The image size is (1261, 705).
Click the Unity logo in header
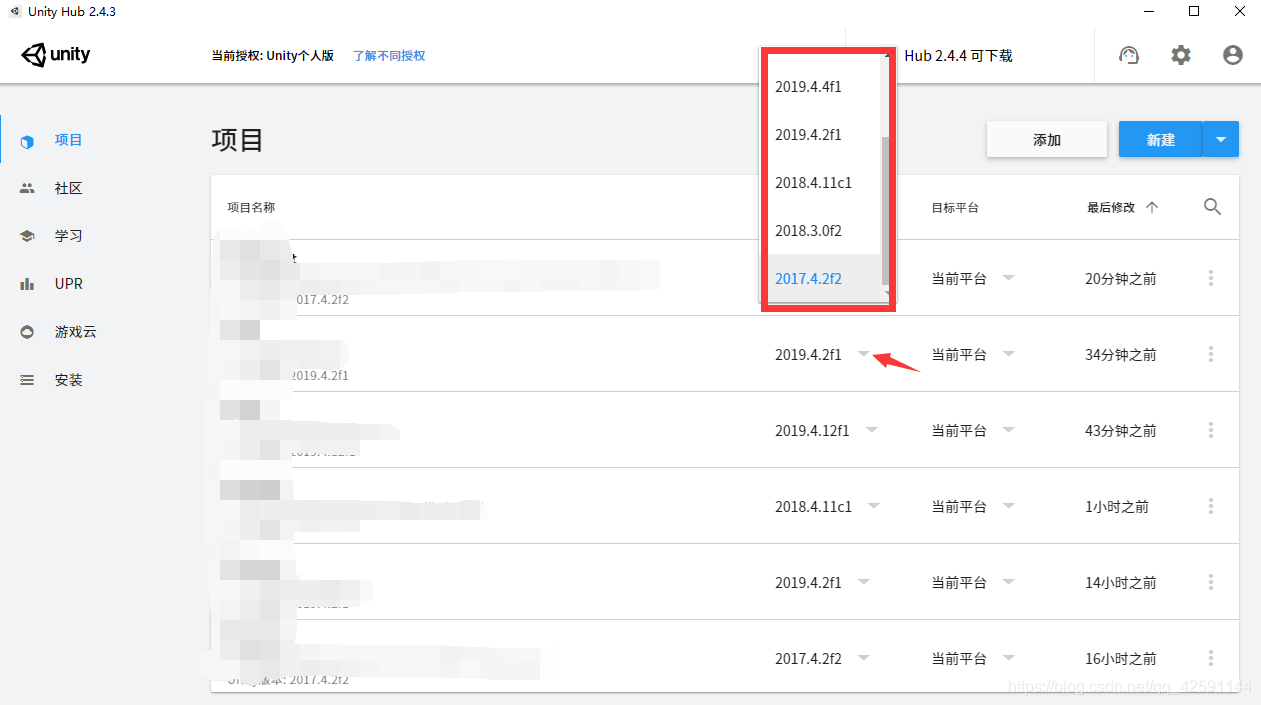(x=56, y=55)
